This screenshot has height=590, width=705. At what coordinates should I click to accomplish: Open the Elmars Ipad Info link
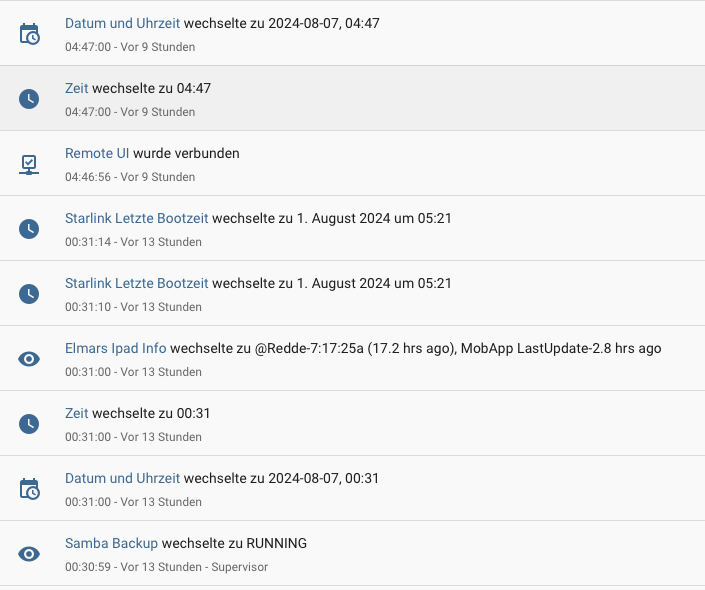116,348
